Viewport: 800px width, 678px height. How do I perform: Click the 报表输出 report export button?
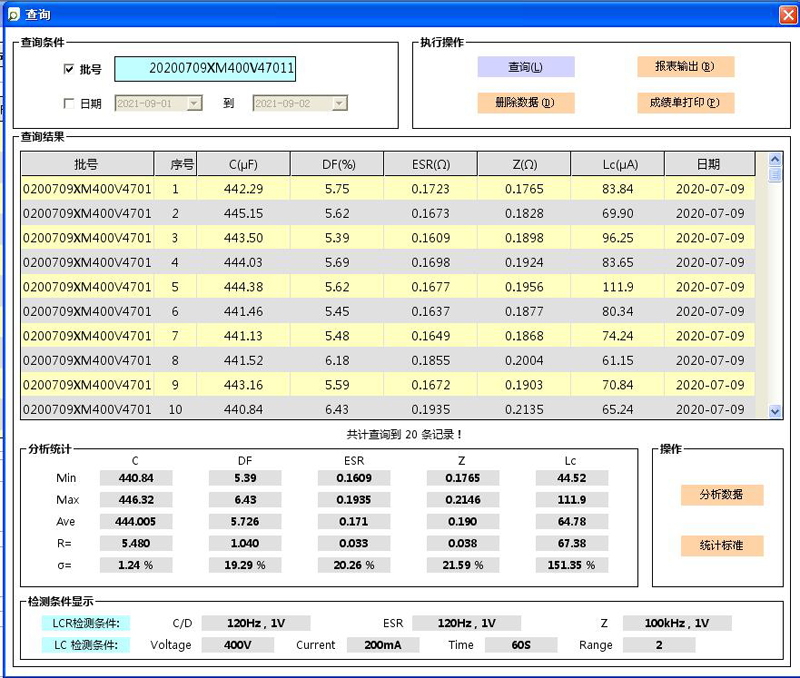coord(685,67)
